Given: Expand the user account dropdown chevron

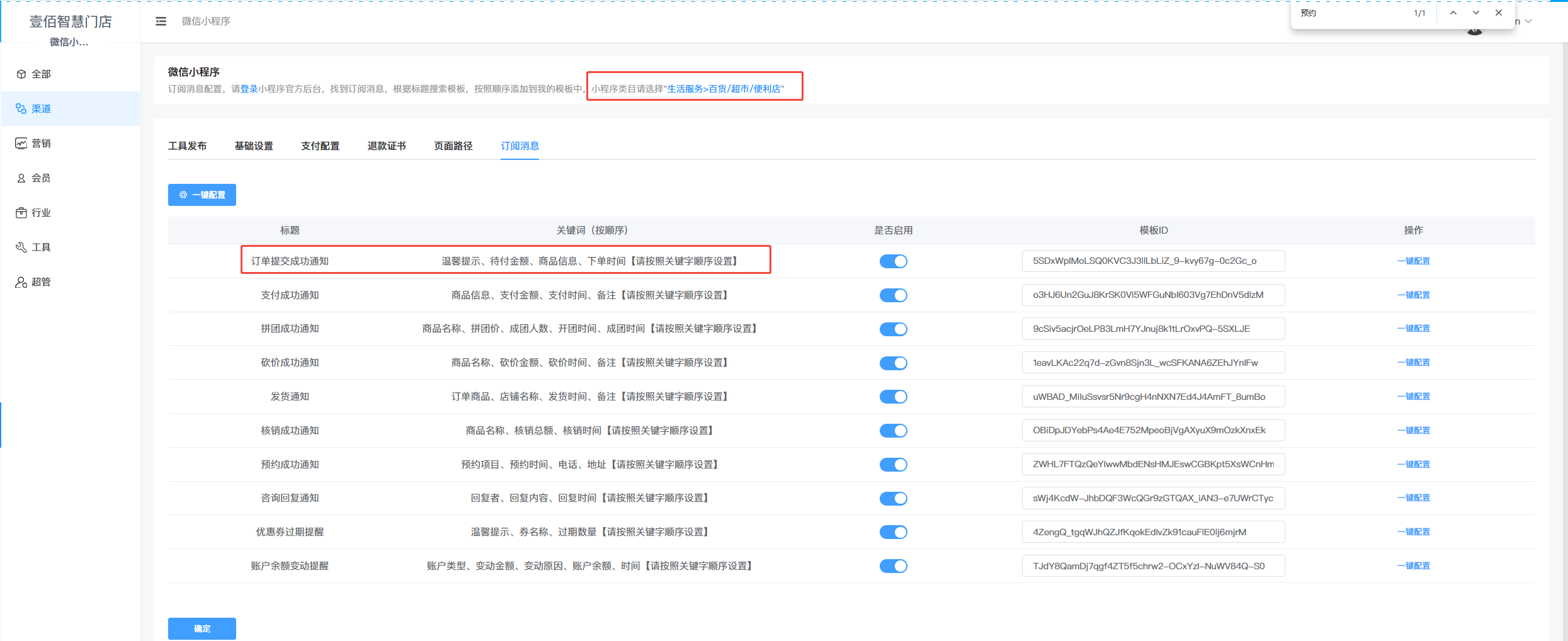Looking at the screenshot, I should (x=1529, y=22).
